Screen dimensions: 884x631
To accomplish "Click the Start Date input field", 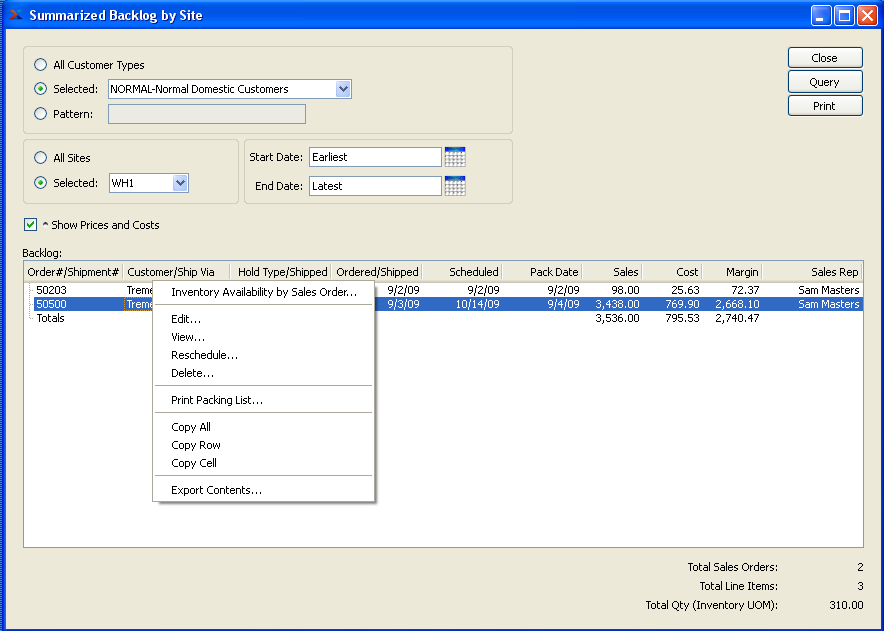I will (374, 157).
